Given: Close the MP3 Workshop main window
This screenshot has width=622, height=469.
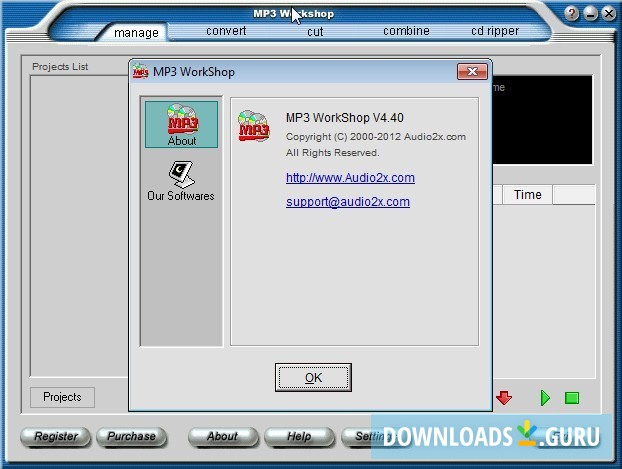Looking at the screenshot, I should point(609,14).
